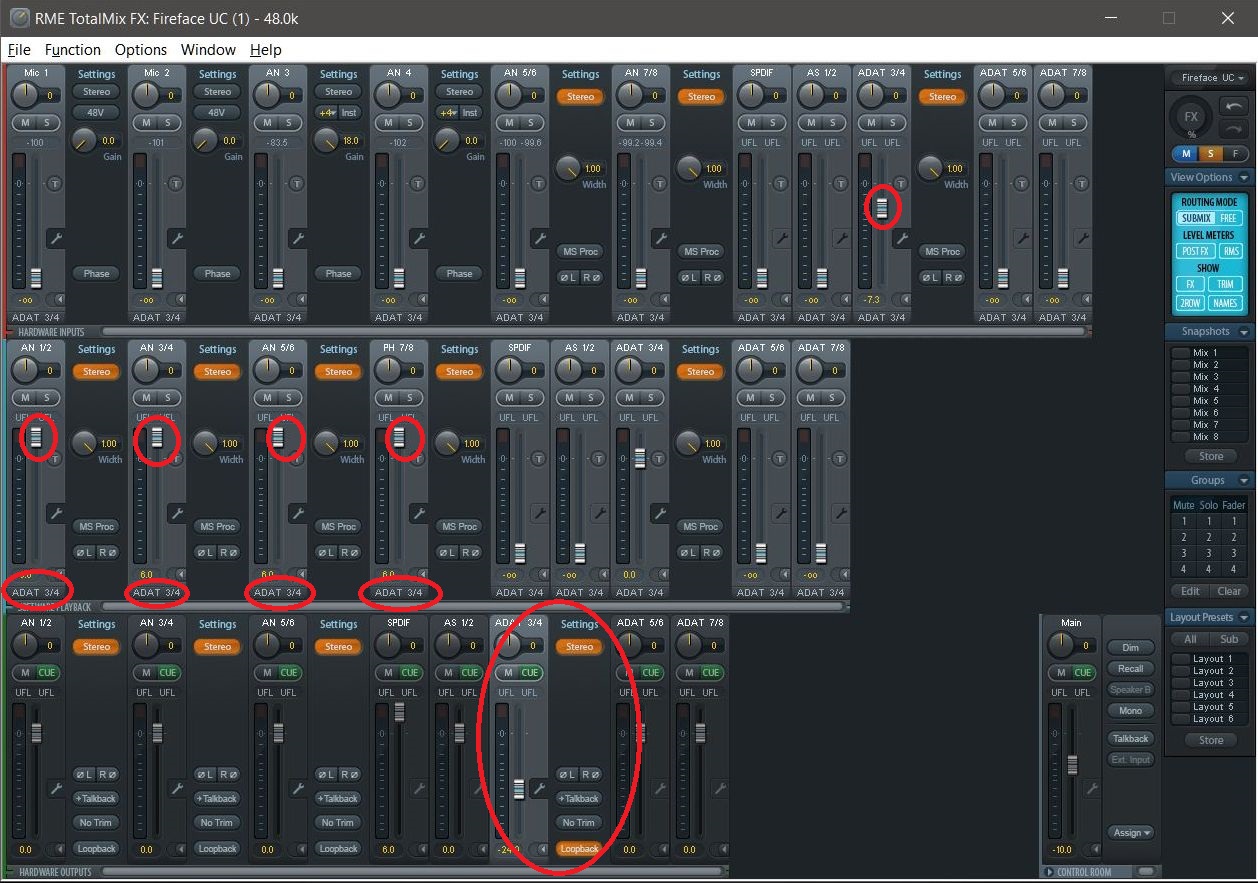Collapse Control Room section via its triangle

coord(1049,872)
